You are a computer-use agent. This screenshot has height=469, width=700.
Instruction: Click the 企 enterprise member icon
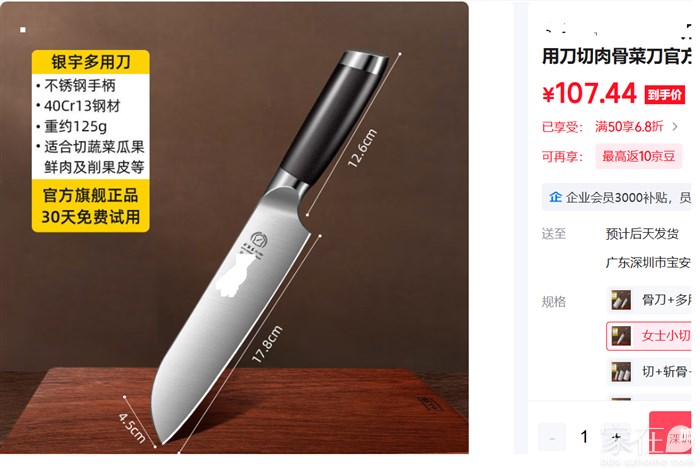click(555, 196)
